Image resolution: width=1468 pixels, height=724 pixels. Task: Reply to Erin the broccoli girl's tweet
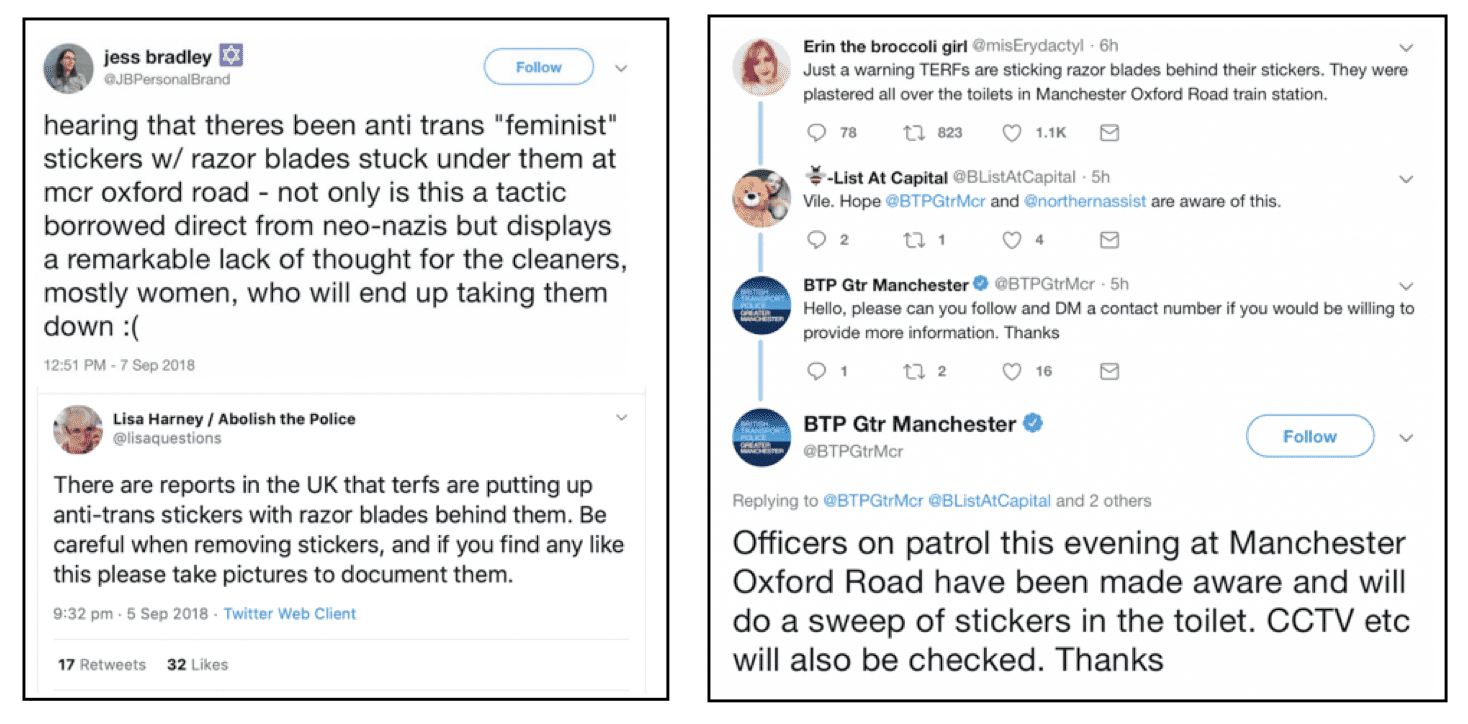click(817, 132)
